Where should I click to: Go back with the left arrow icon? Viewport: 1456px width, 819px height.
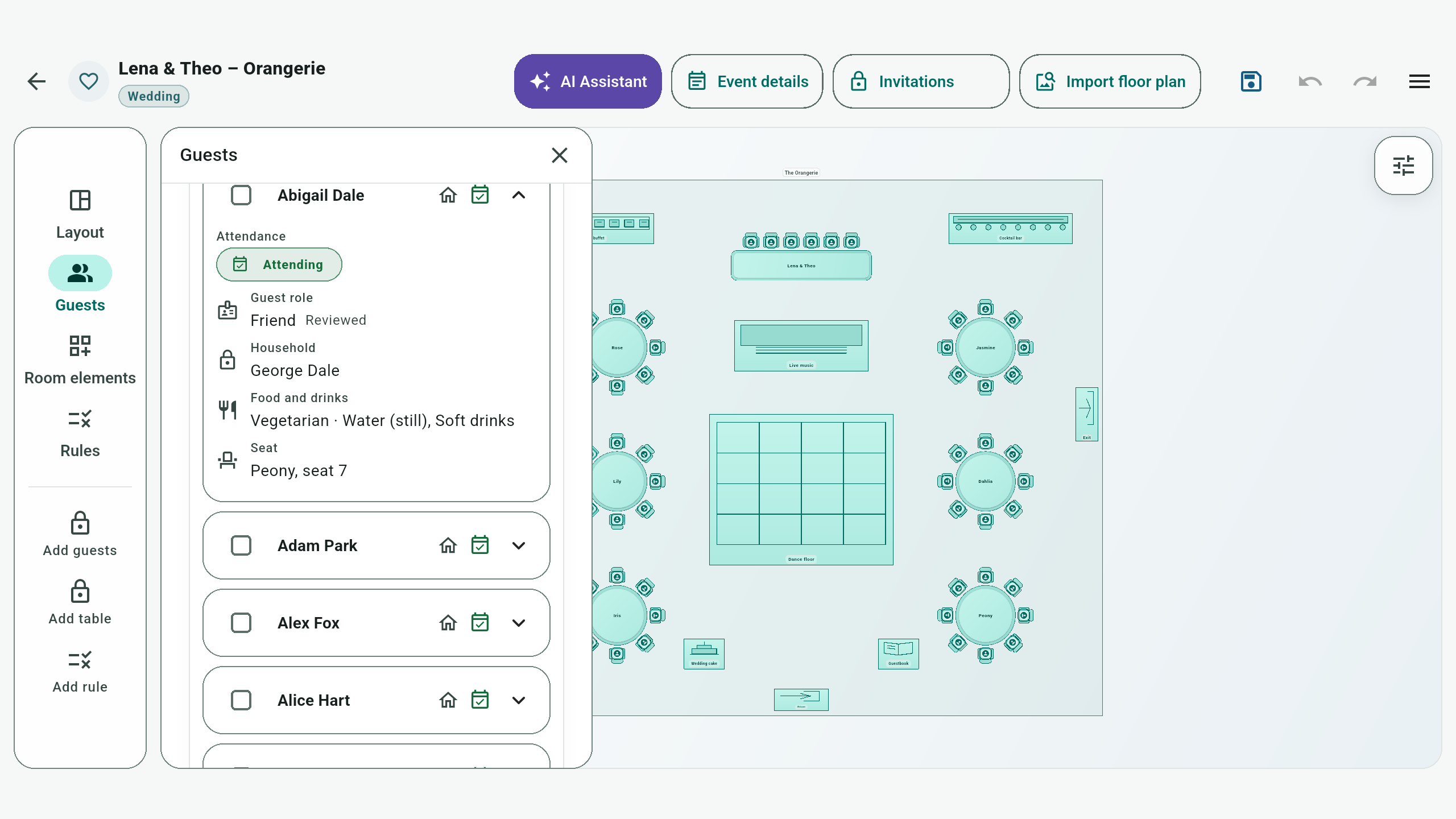tap(36, 81)
